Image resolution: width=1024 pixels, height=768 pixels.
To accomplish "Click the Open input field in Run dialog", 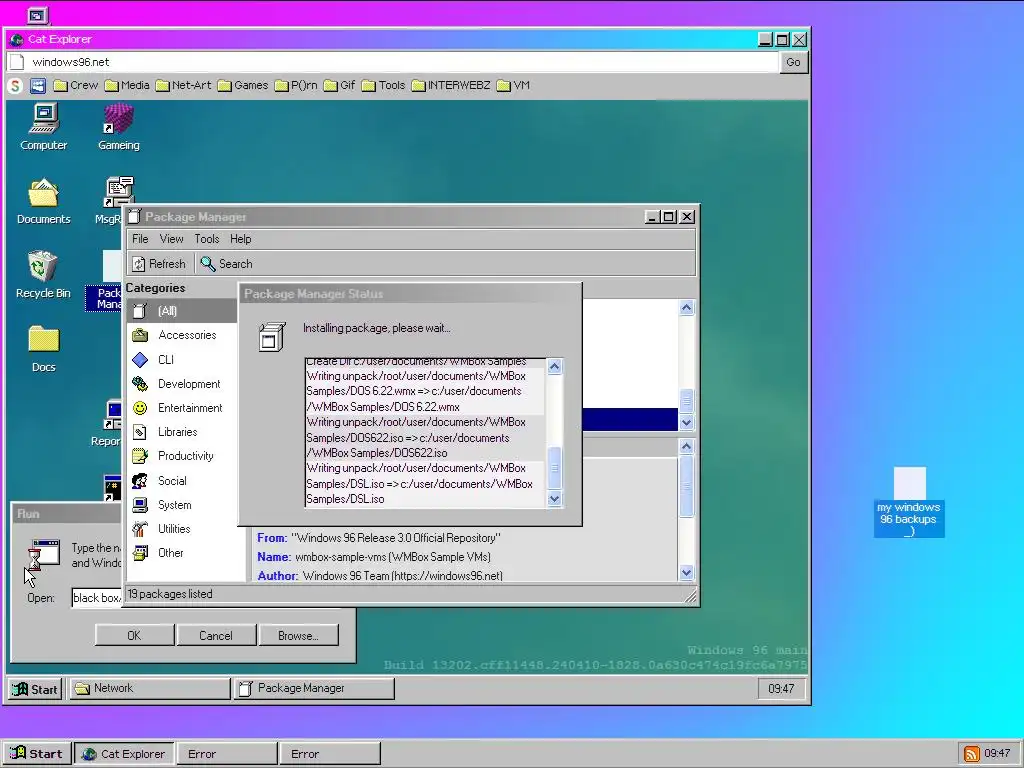I will tap(97, 598).
